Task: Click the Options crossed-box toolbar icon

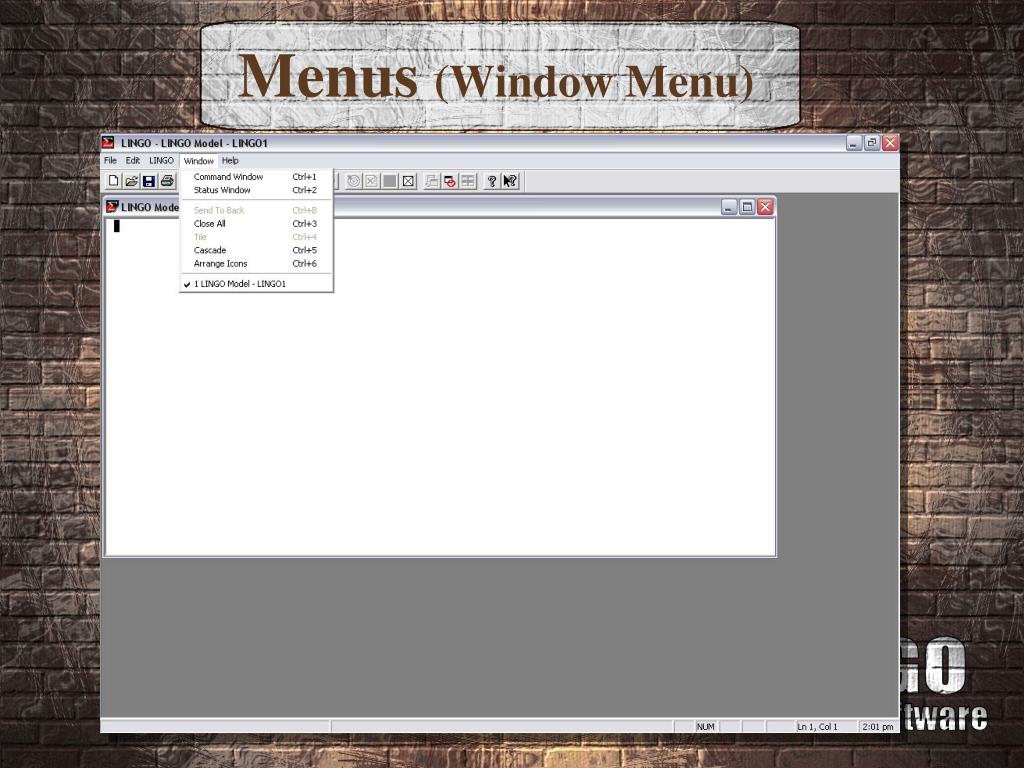Action: 408,181
